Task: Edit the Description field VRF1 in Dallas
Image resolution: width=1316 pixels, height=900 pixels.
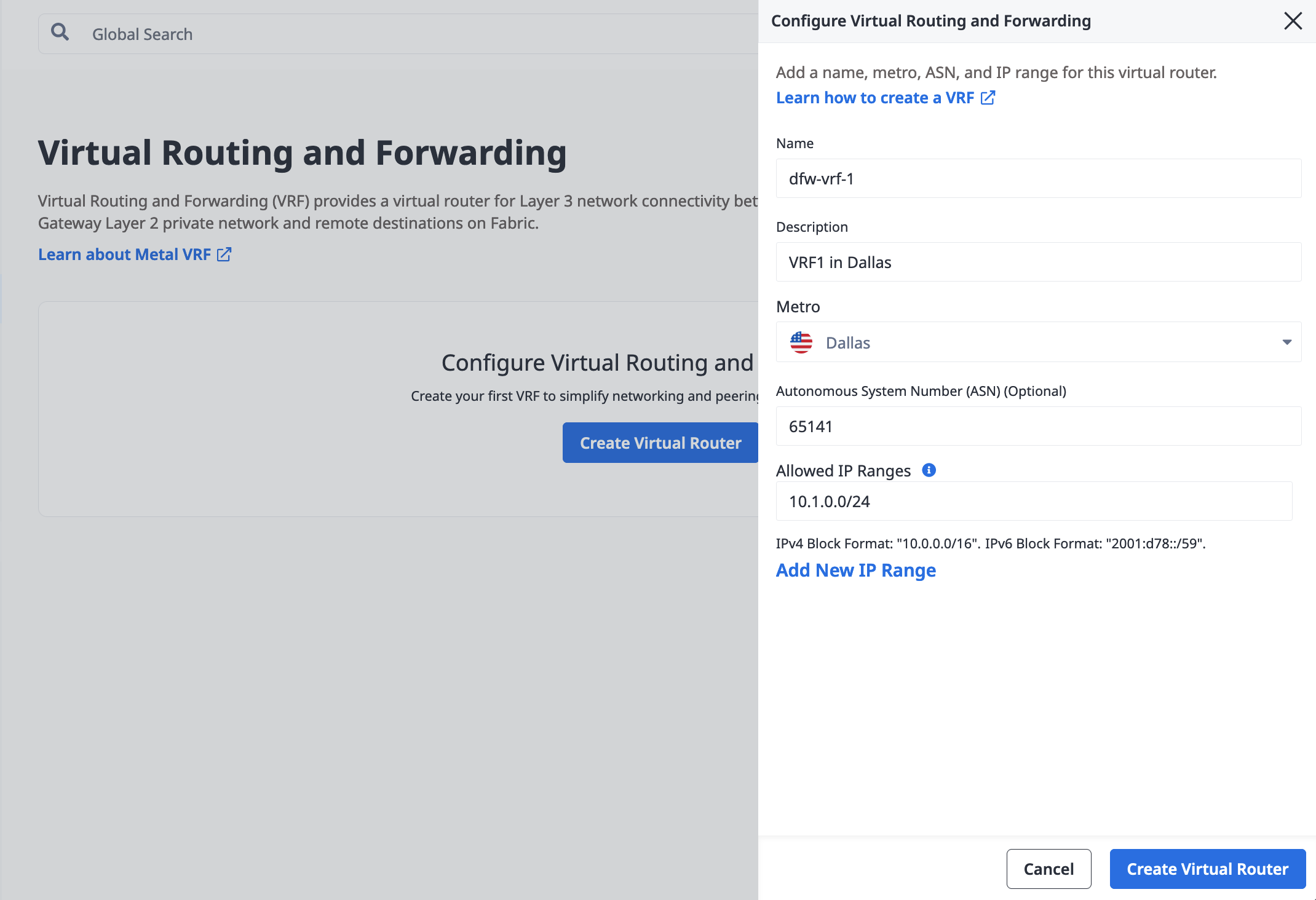Action: coord(1039,262)
